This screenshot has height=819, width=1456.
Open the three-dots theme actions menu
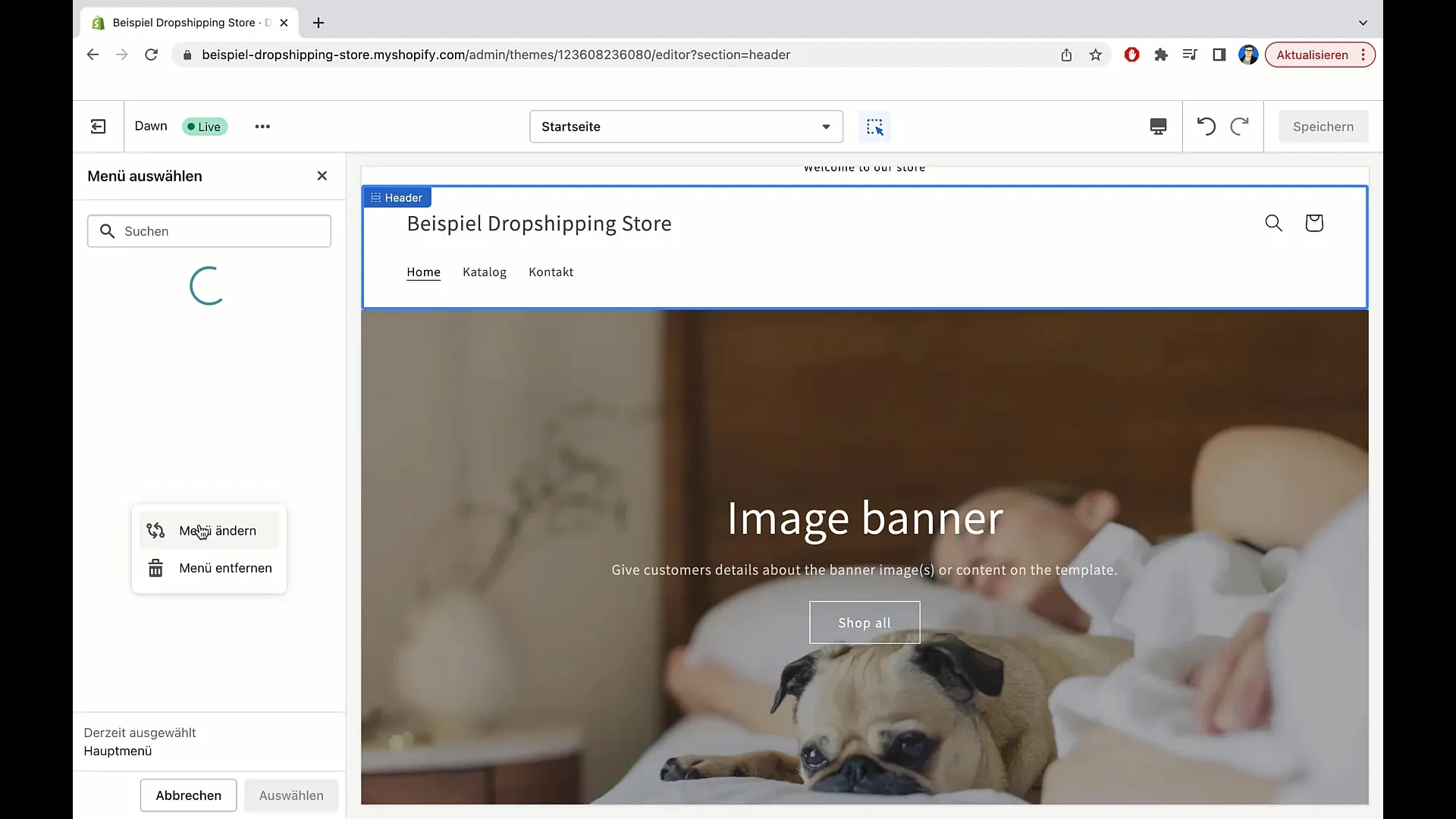262,127
